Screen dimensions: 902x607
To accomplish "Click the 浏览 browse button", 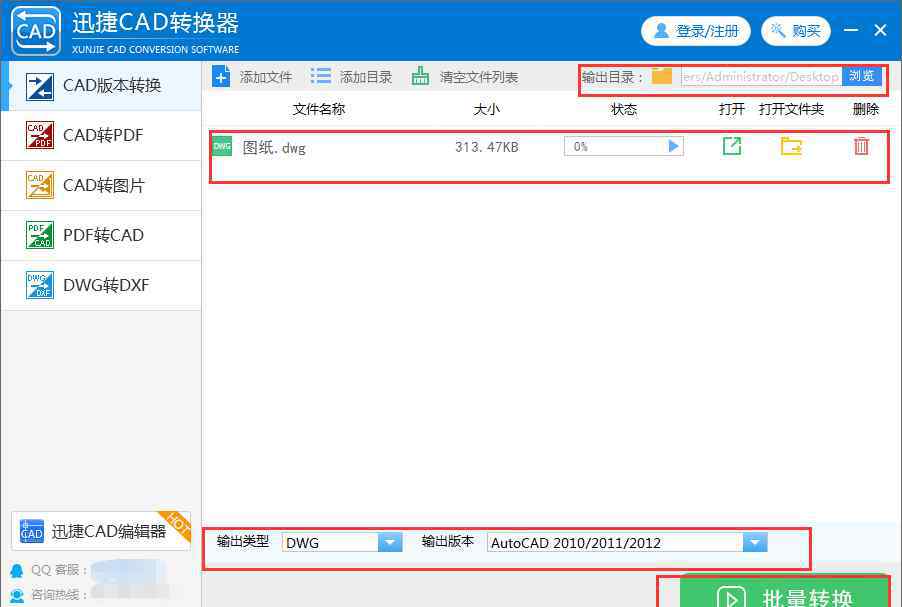I will pyautogui.click(x=861, y=76).
